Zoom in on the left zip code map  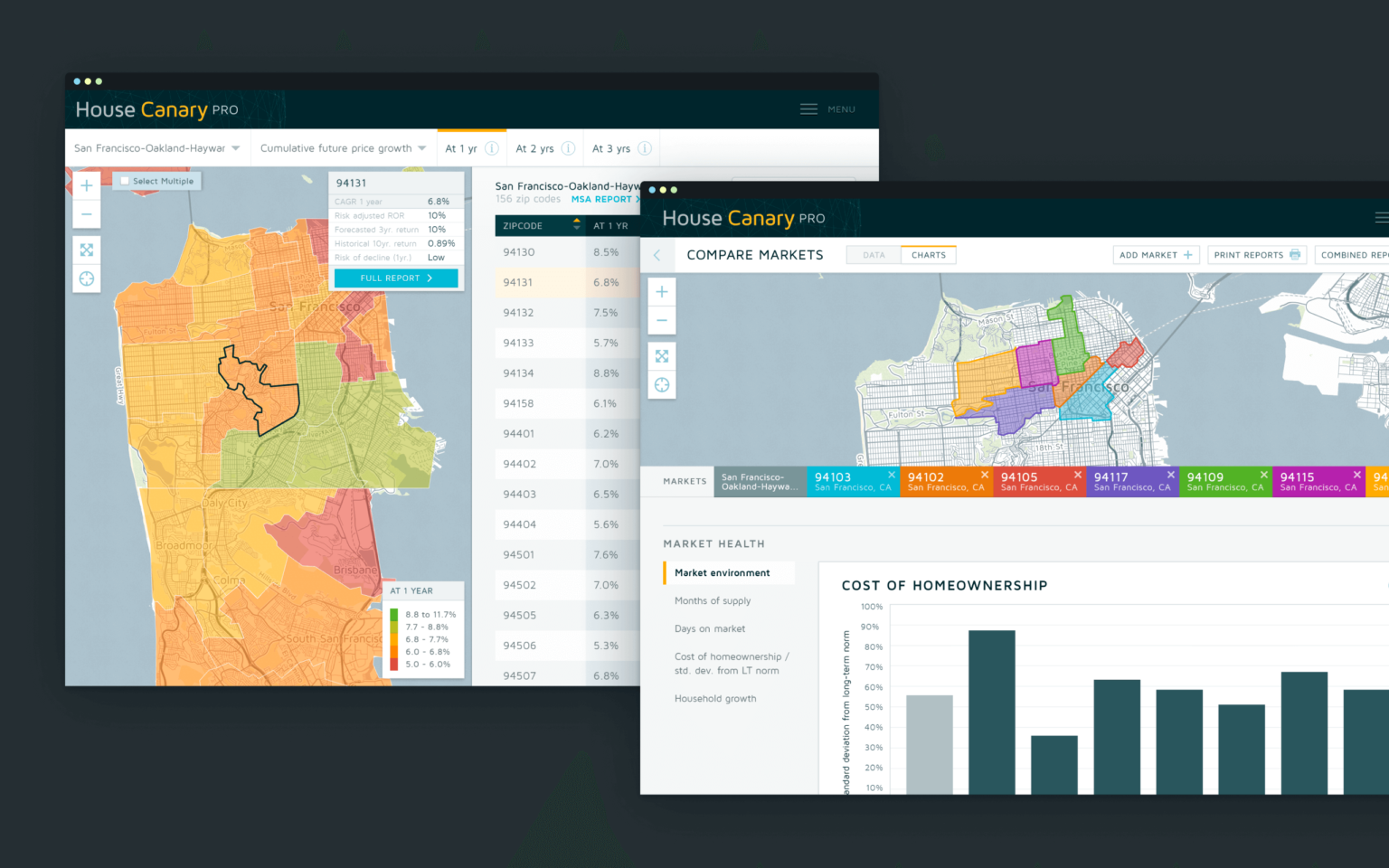[x=87, y=186]
